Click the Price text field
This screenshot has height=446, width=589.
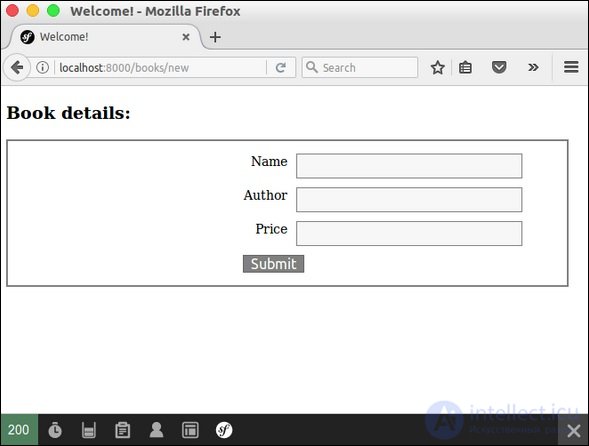point(409,233)
